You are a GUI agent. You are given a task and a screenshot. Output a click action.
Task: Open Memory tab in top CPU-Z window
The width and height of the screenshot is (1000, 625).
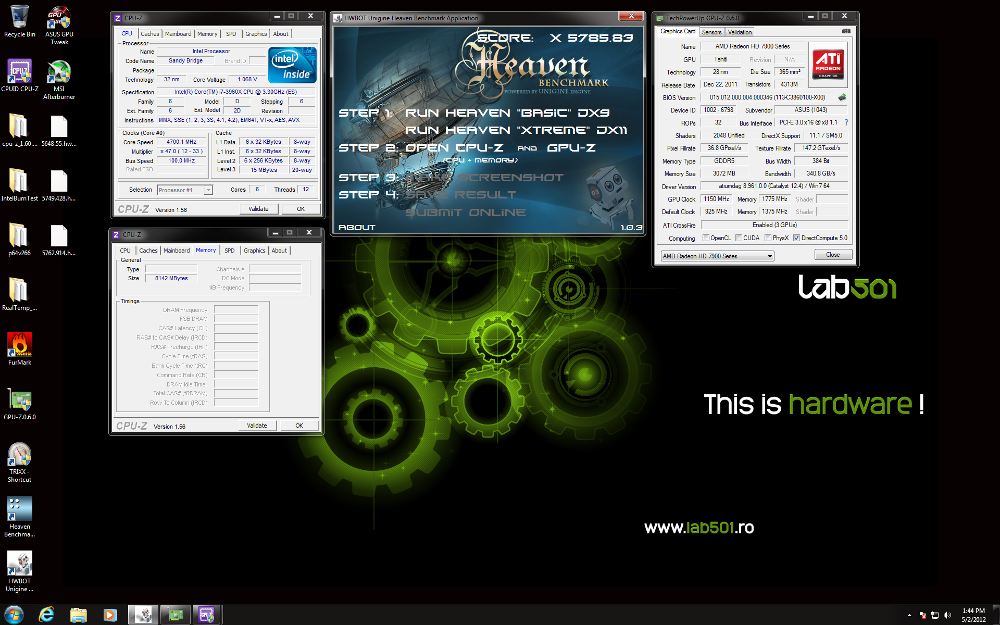coord(207,33)
